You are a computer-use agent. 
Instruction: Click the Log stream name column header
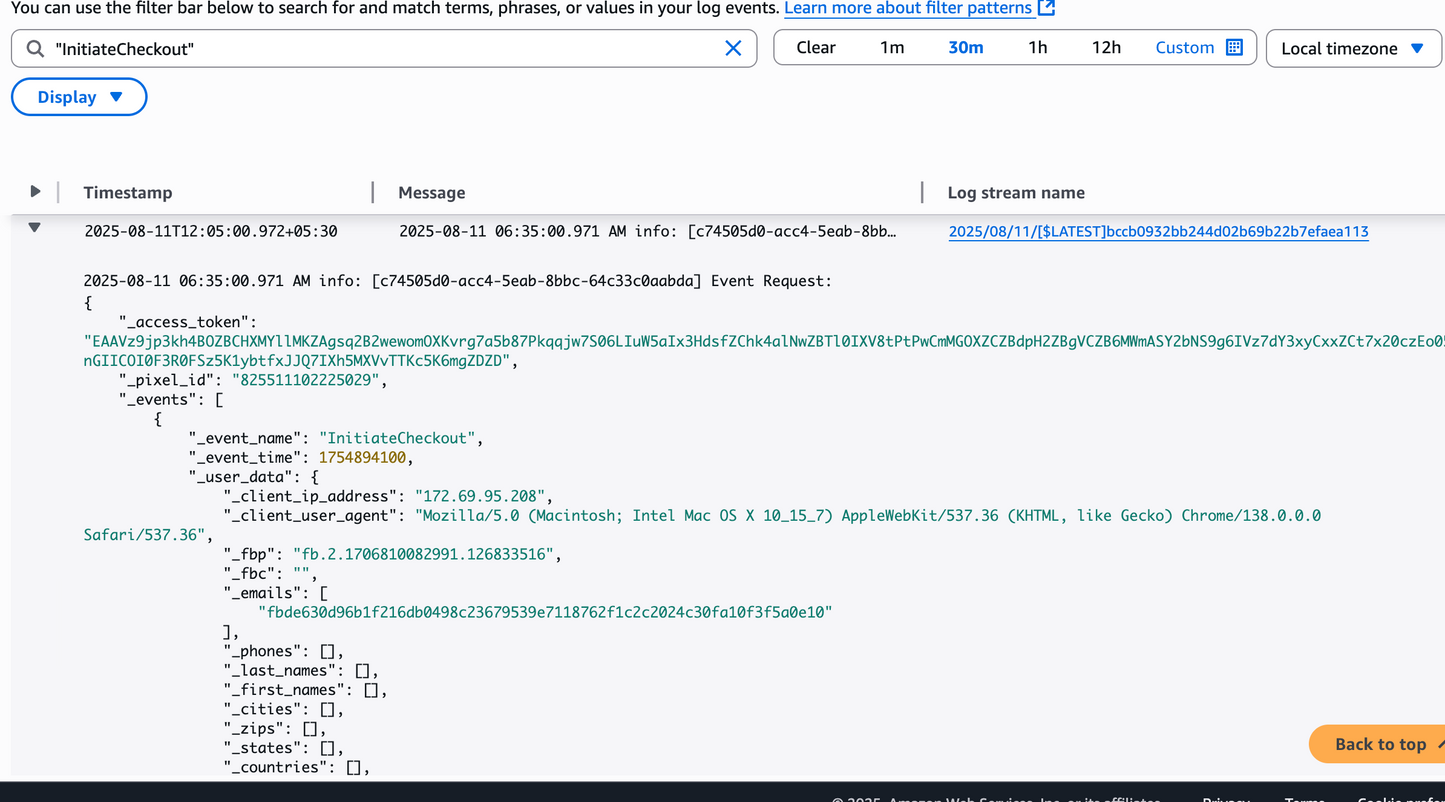pyautogui.click(x=1016, y=193)
